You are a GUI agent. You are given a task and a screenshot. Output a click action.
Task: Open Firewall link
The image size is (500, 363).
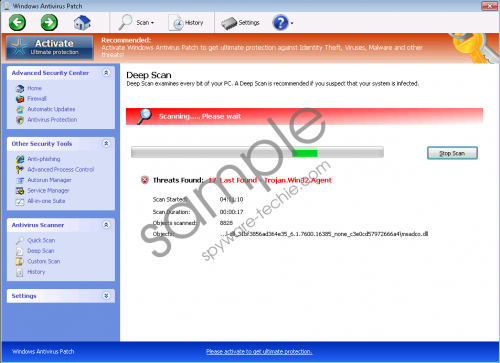coord(37,99)
